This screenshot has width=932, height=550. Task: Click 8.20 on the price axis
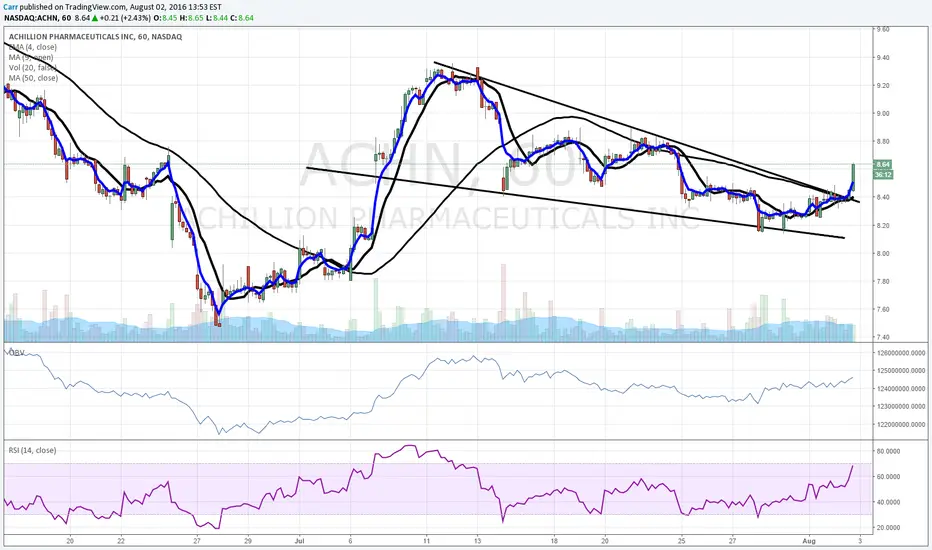click(x=882, y=225)
